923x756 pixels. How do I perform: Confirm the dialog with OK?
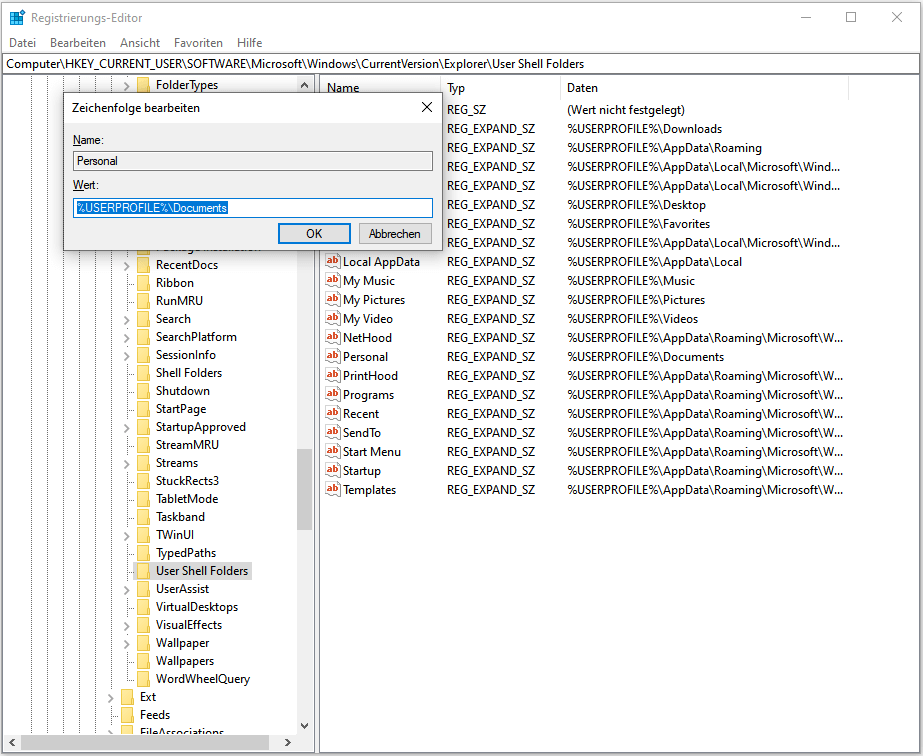pos(314,233)
